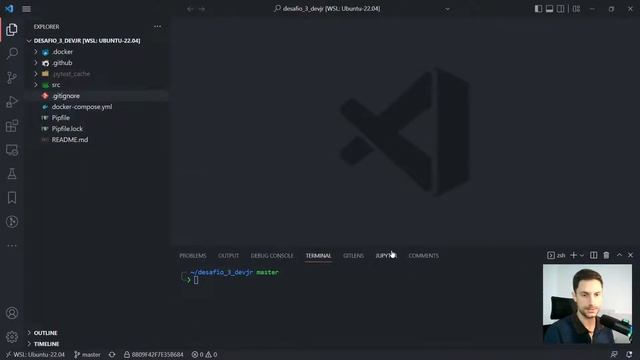Close the bottom panel
The width and height of the screenshot is (640, 360).
630,255
